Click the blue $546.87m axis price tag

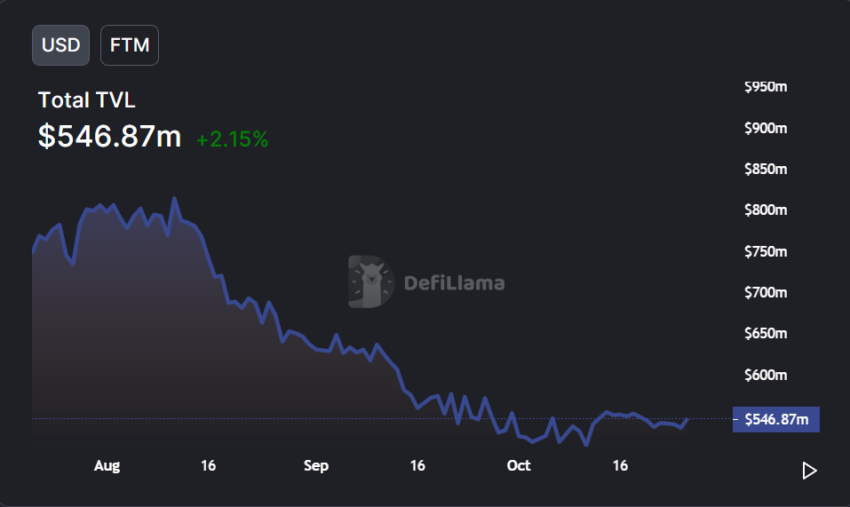(775, 419)
